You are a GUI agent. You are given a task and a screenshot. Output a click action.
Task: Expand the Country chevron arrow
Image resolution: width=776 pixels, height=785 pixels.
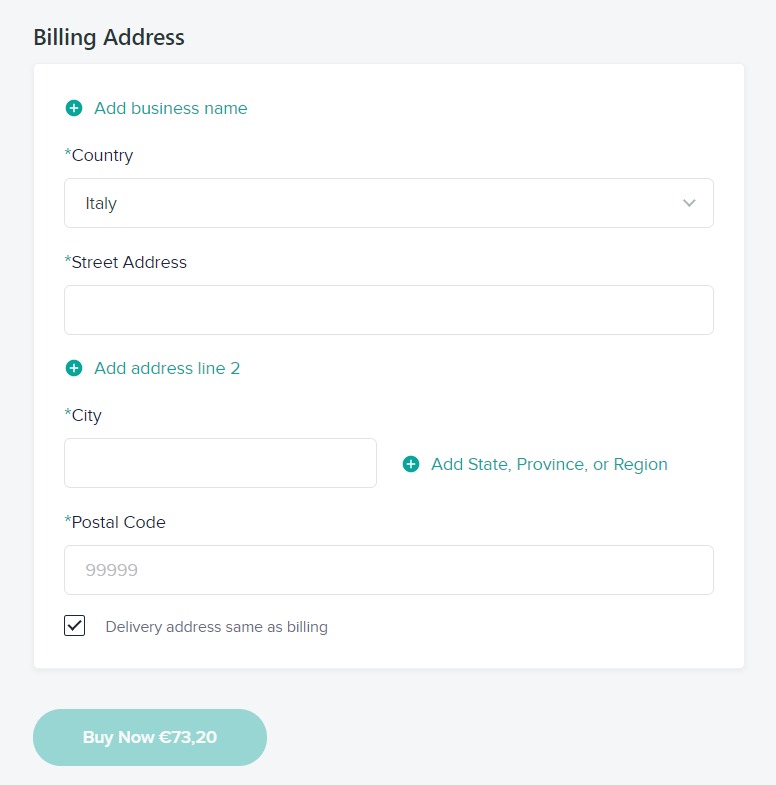[689, 203]
